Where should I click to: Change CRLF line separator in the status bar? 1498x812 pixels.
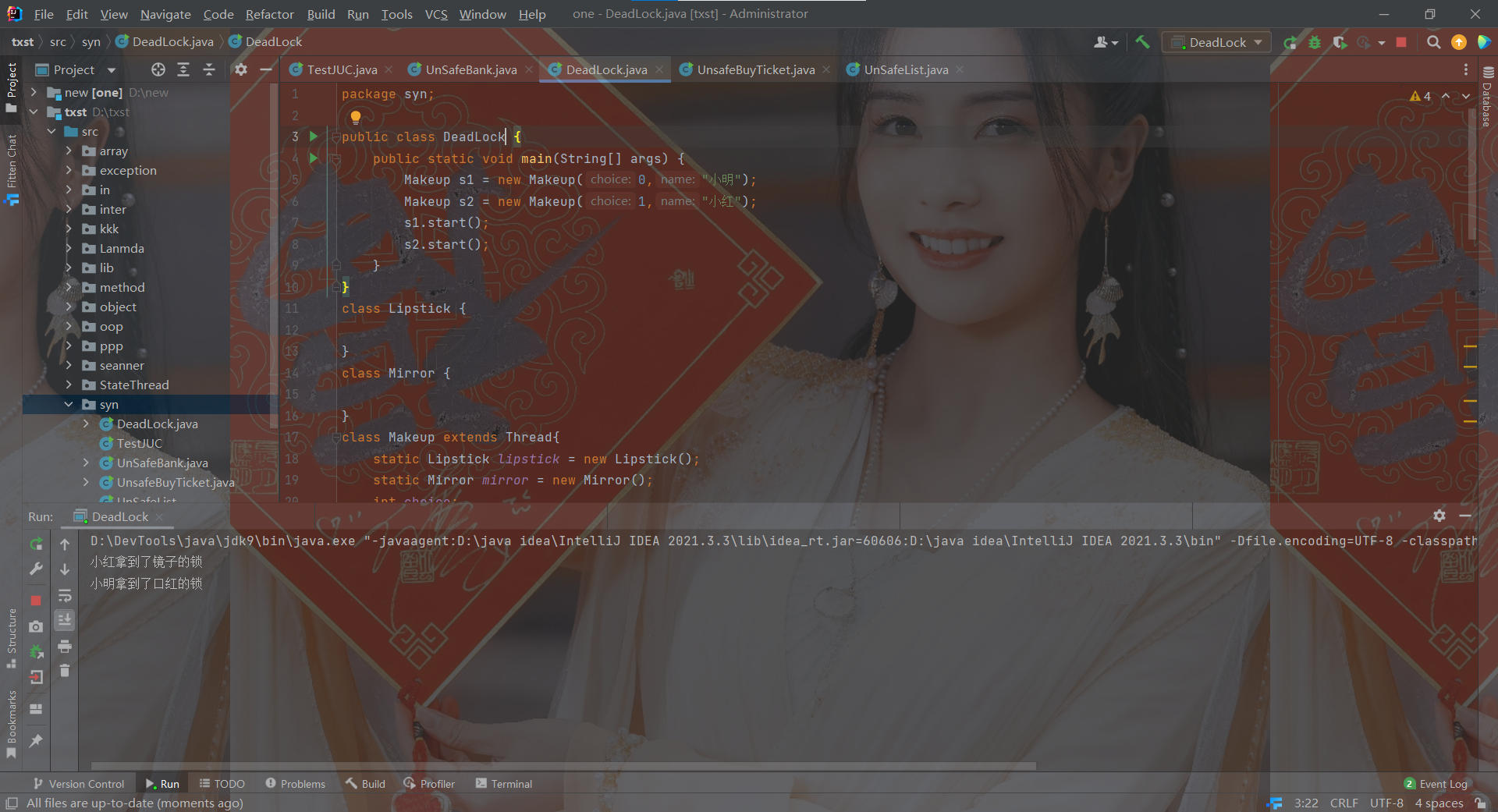1344,803
